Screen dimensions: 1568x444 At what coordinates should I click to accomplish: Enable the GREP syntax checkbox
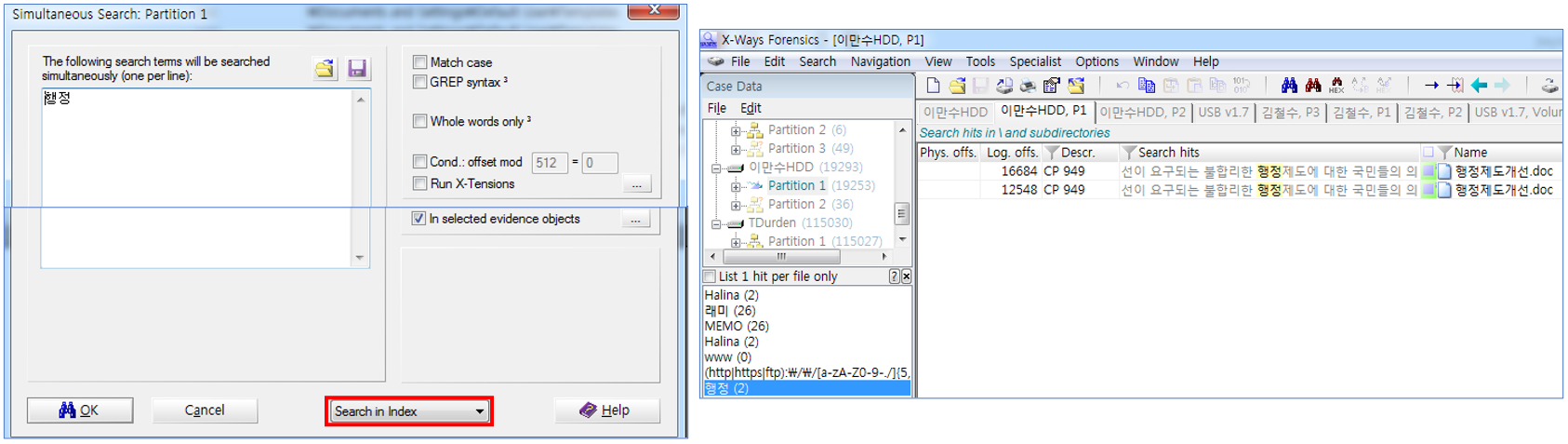click(419, 82)
